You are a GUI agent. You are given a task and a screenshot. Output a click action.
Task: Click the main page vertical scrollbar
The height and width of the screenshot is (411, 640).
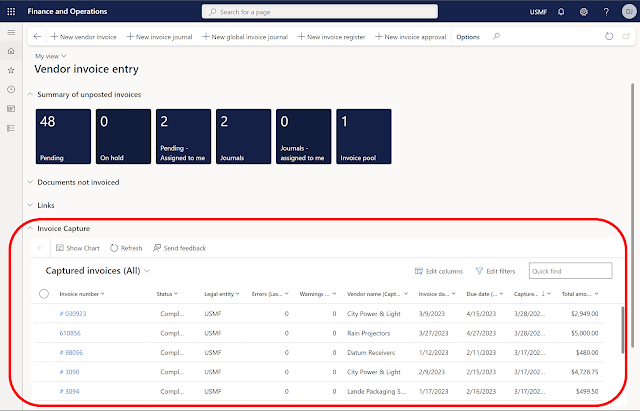pyautogui.click(x=633, y=215)
